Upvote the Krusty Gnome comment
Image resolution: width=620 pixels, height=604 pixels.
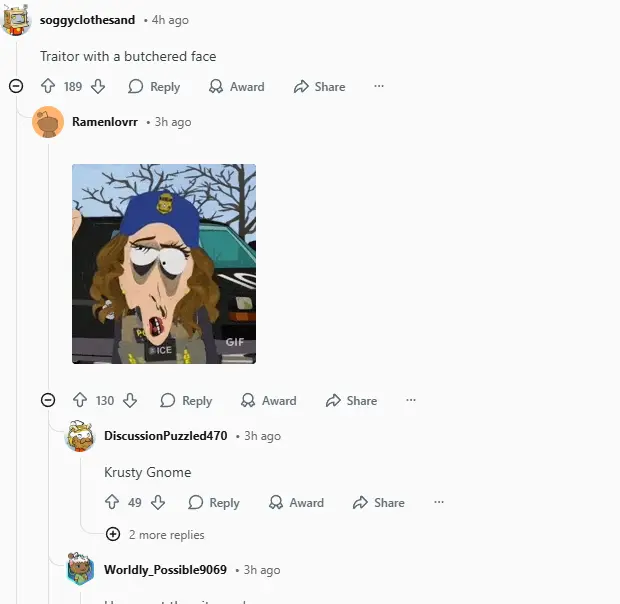pyautogui.click(x=112, y=503)
